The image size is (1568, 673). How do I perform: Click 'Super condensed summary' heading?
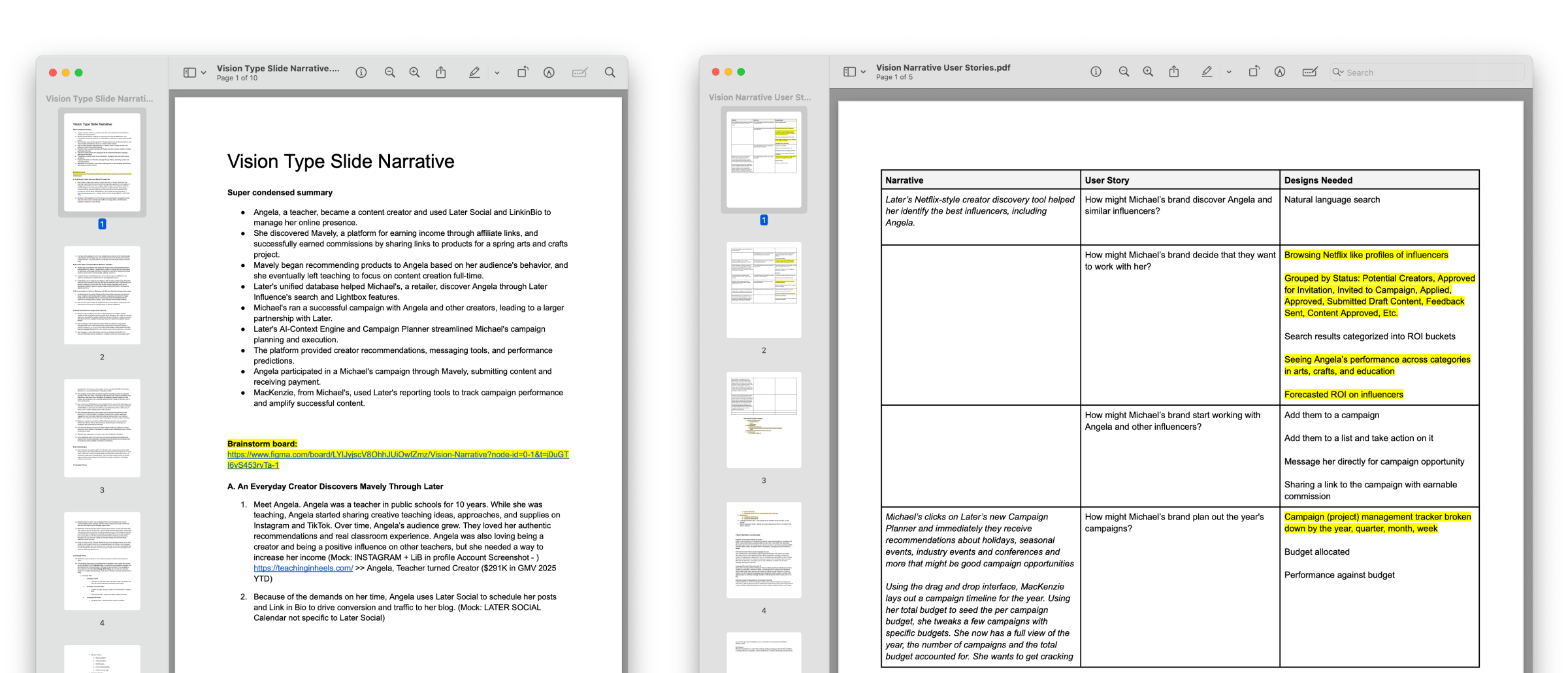280,193
